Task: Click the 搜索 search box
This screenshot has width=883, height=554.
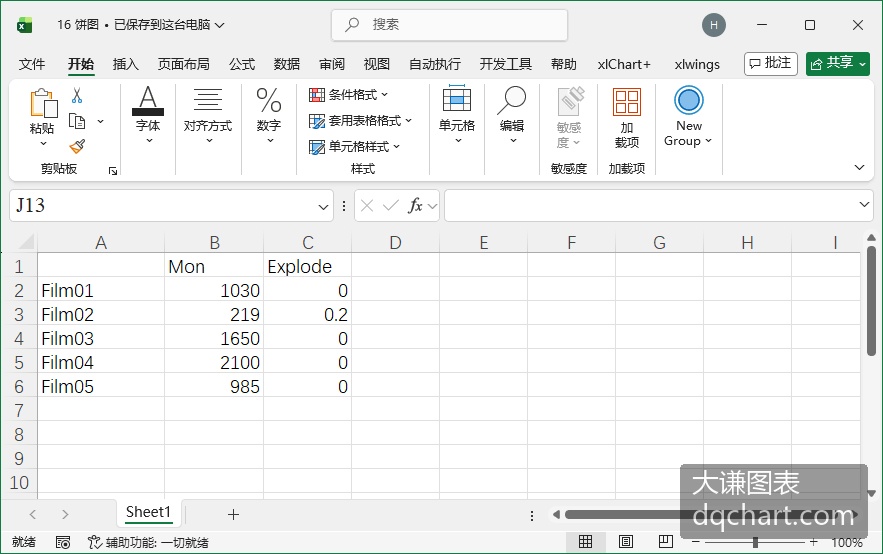Action: pyautogui.click(x=449, y=25)
